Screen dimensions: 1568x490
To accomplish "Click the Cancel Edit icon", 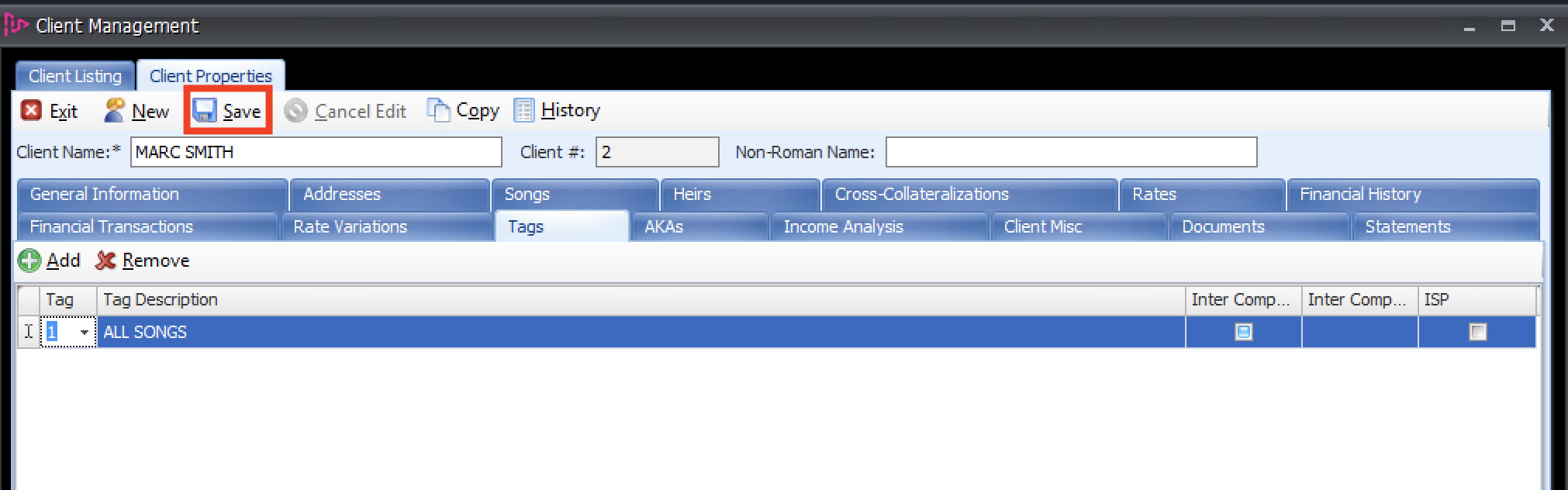I will pyautogui.click(x=295, y=111).
